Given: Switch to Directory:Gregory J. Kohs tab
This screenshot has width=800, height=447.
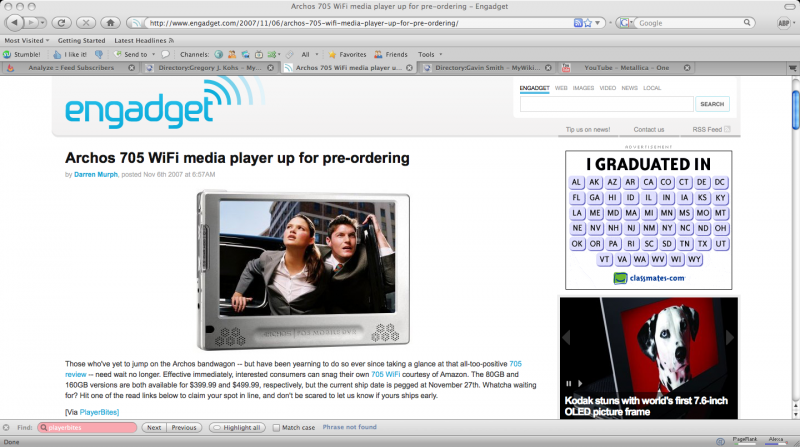Looking at the screenshot, I should point(209,67).
